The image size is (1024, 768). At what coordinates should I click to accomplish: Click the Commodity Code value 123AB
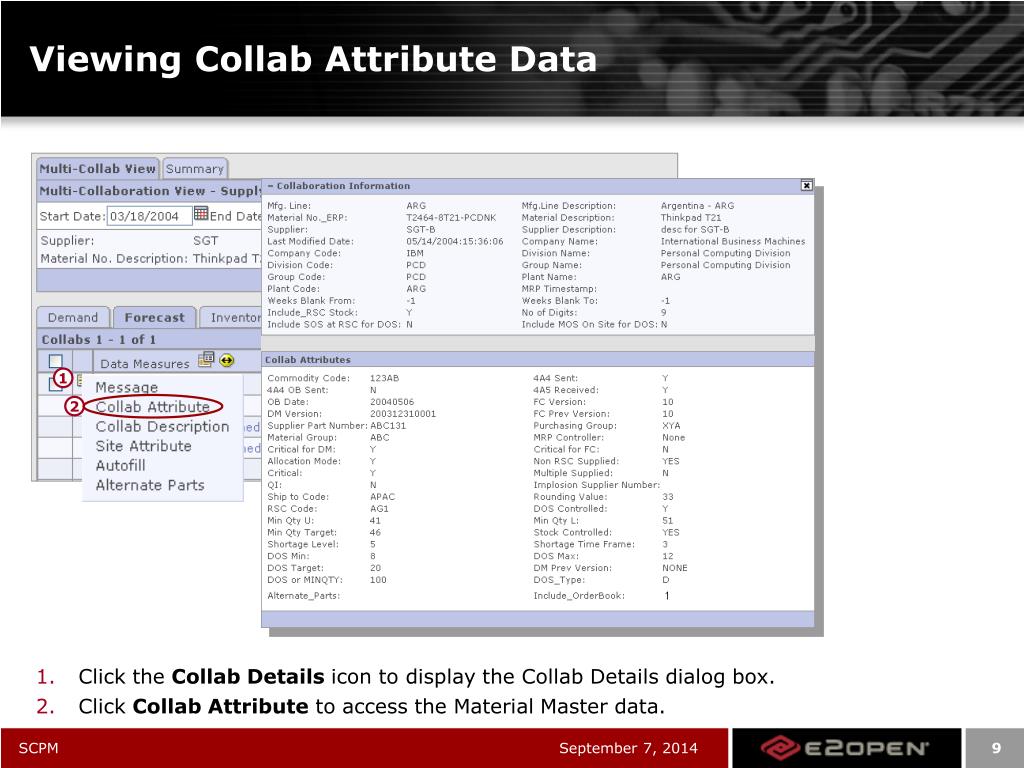(x=384, y=378)
